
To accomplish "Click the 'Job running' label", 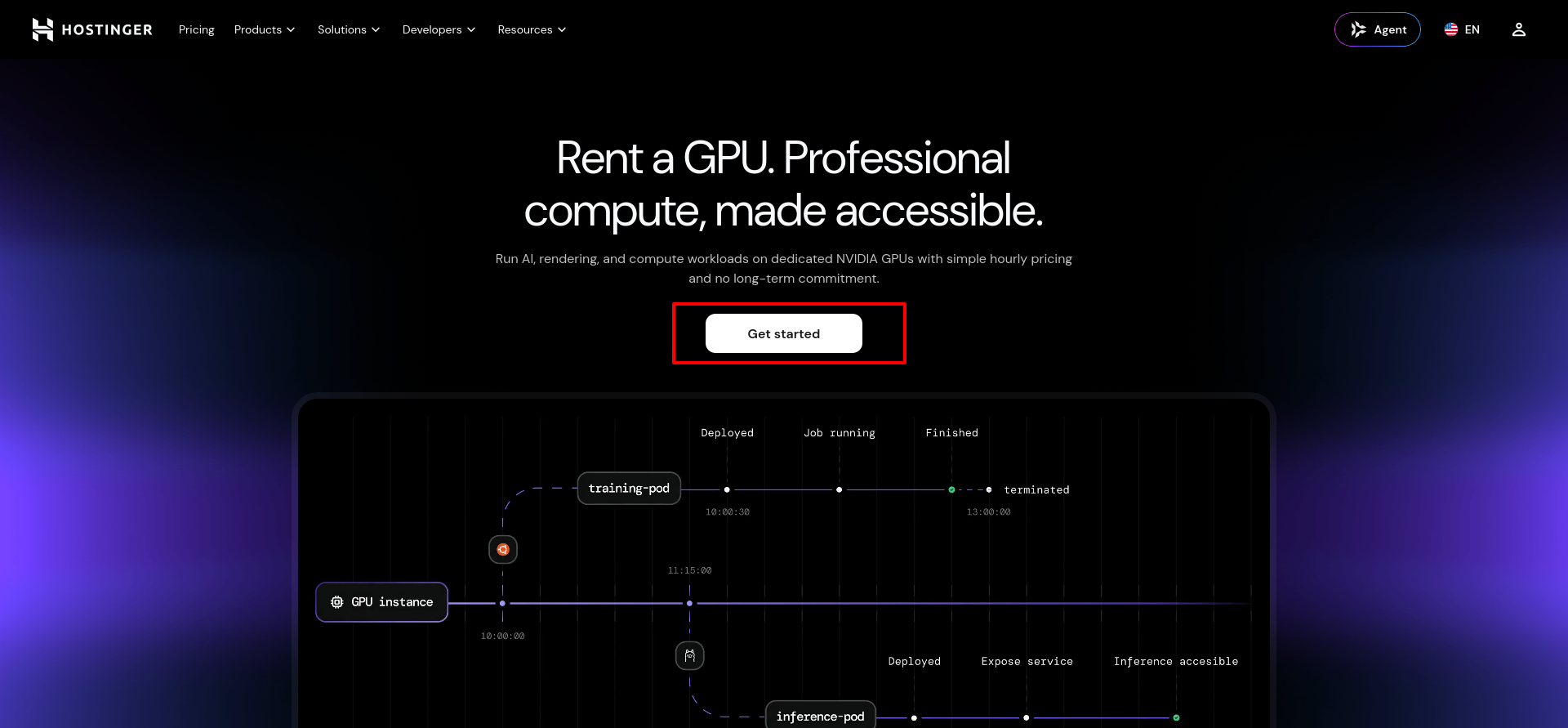I will coord(840,433).
